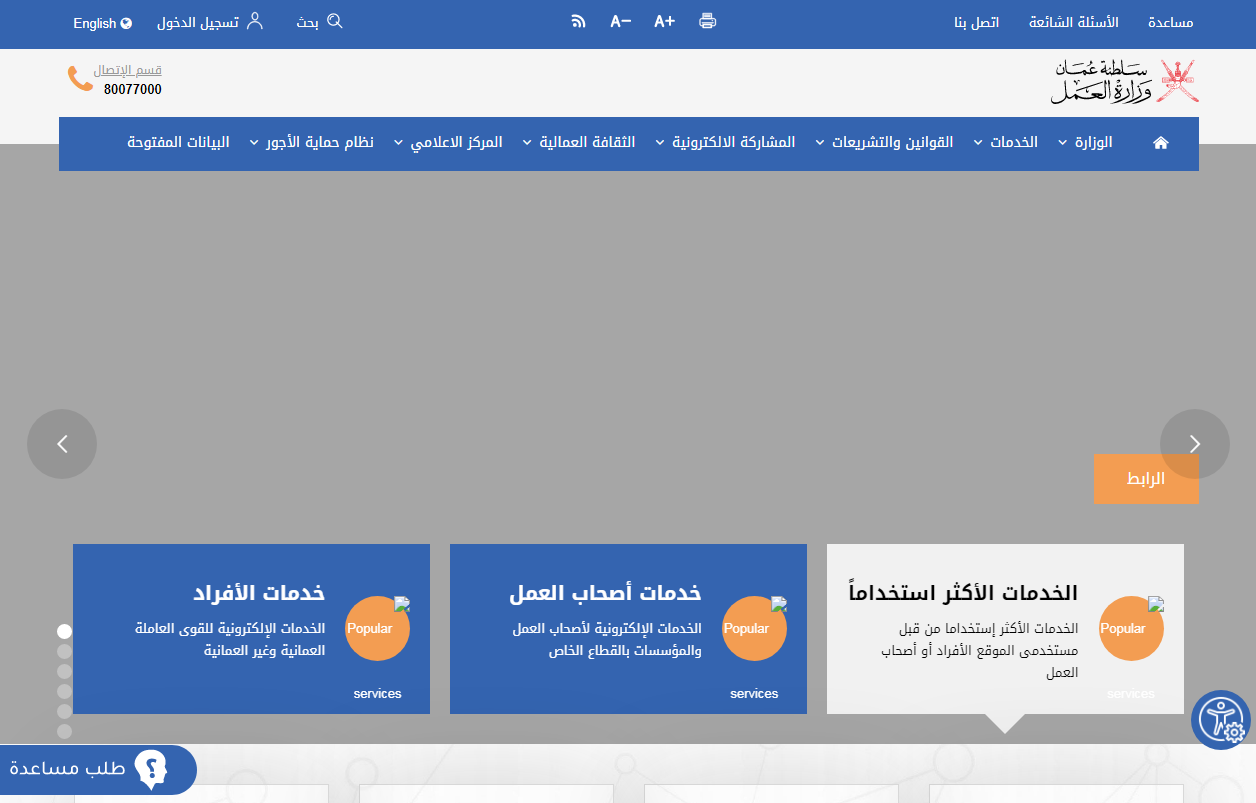Viewport: 1256px width, 803px height.
Task: Click the orange phone call center icon
Action: (x=80, y=79)
